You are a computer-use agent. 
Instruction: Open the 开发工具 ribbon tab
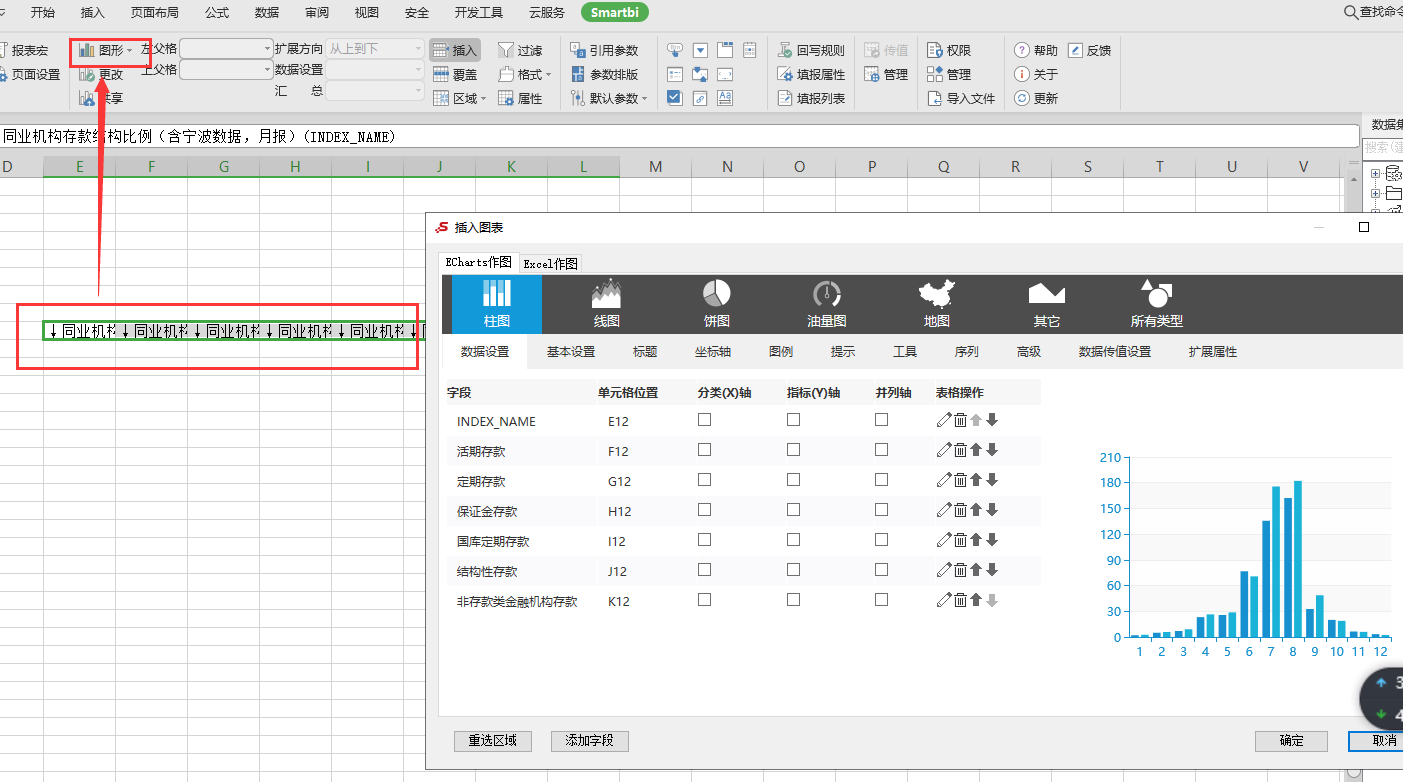coord(479,13)
